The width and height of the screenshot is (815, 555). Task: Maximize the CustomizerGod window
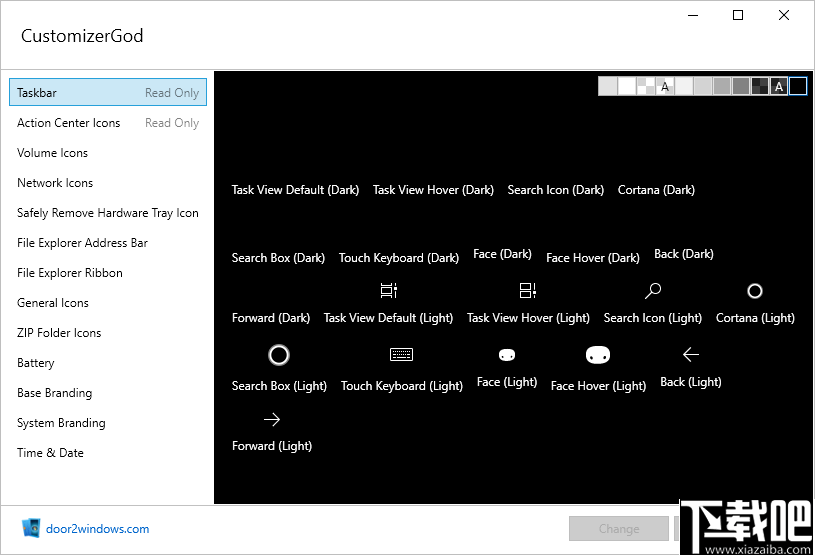(x=738, y=15)
